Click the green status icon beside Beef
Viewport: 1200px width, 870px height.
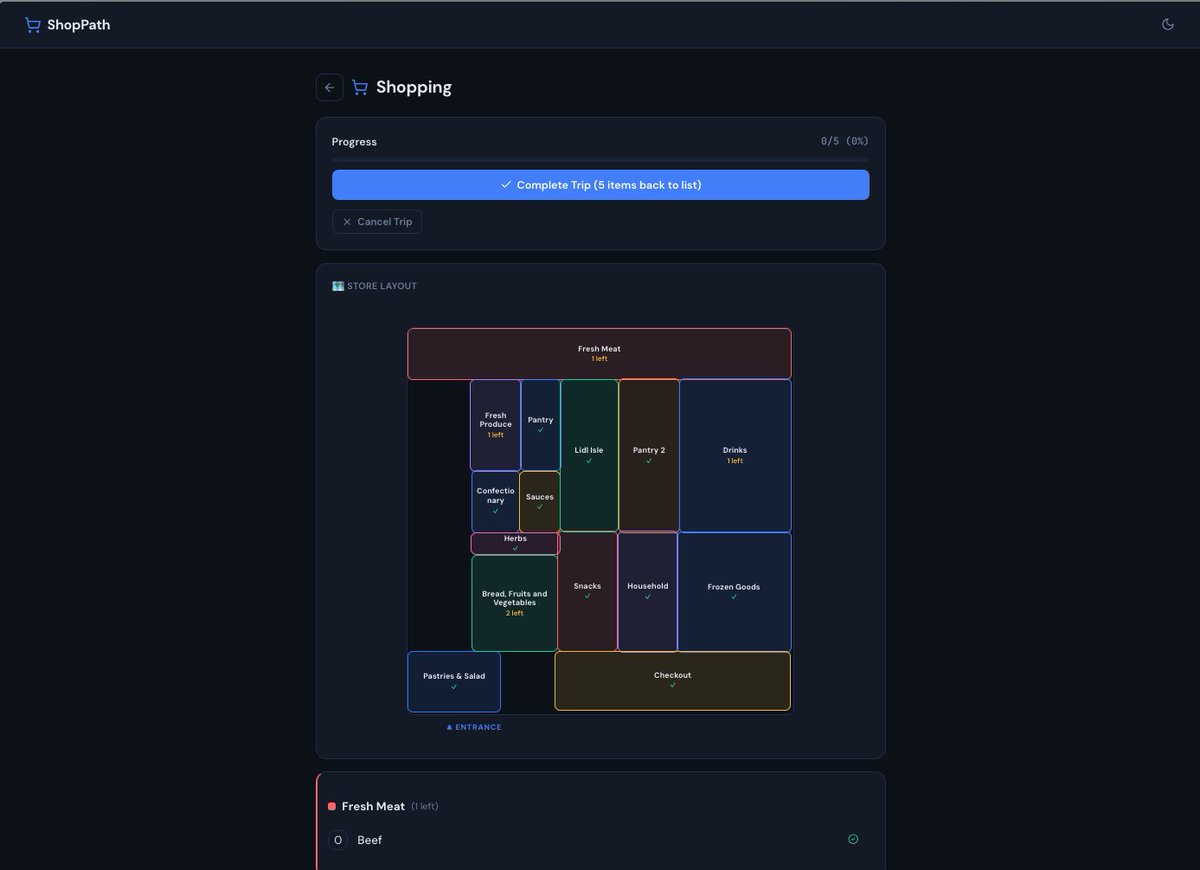click(x=853, y=839)
